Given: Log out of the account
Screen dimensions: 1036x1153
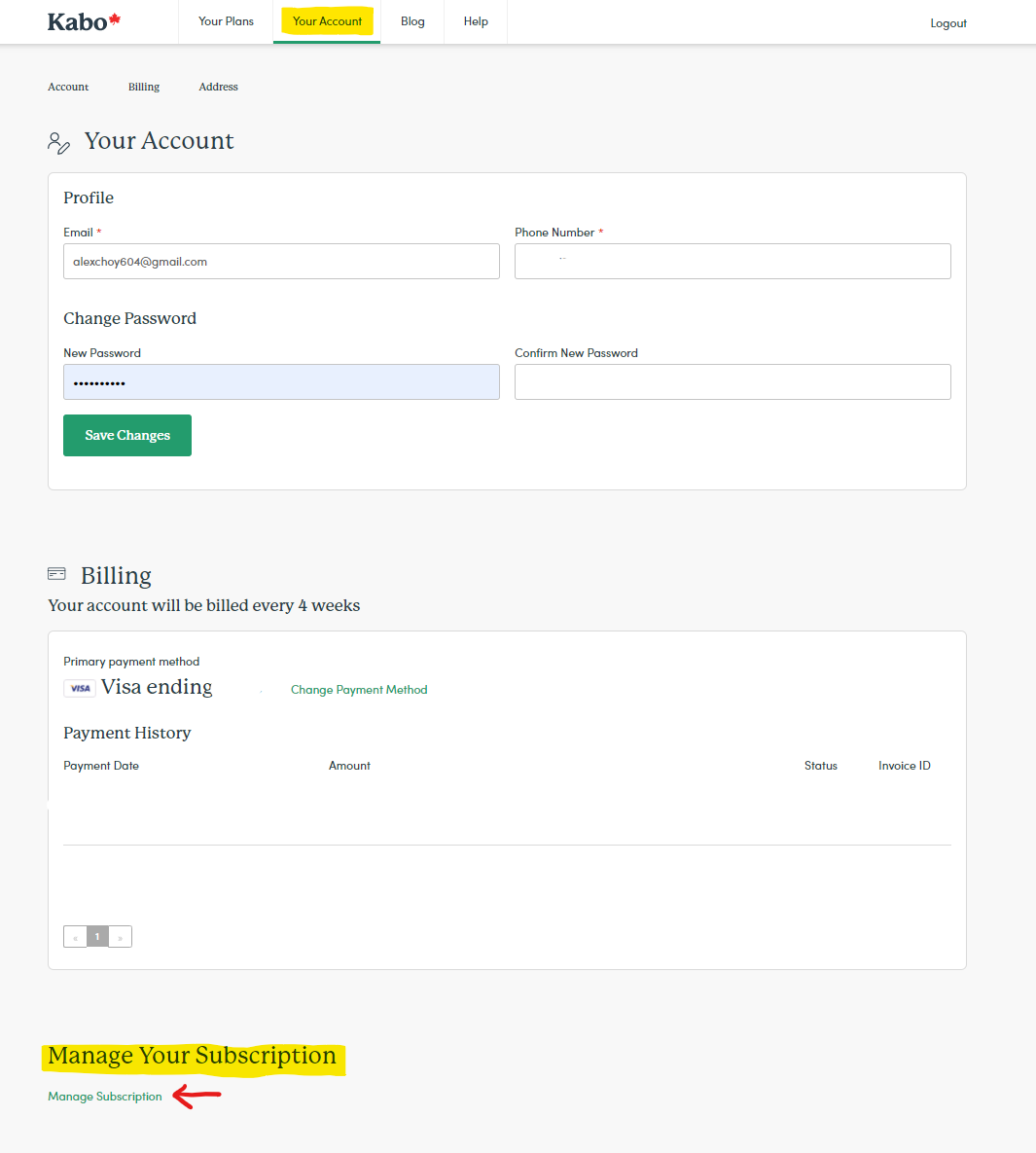Looking at the screenshot, I should [x=947, y=23].
